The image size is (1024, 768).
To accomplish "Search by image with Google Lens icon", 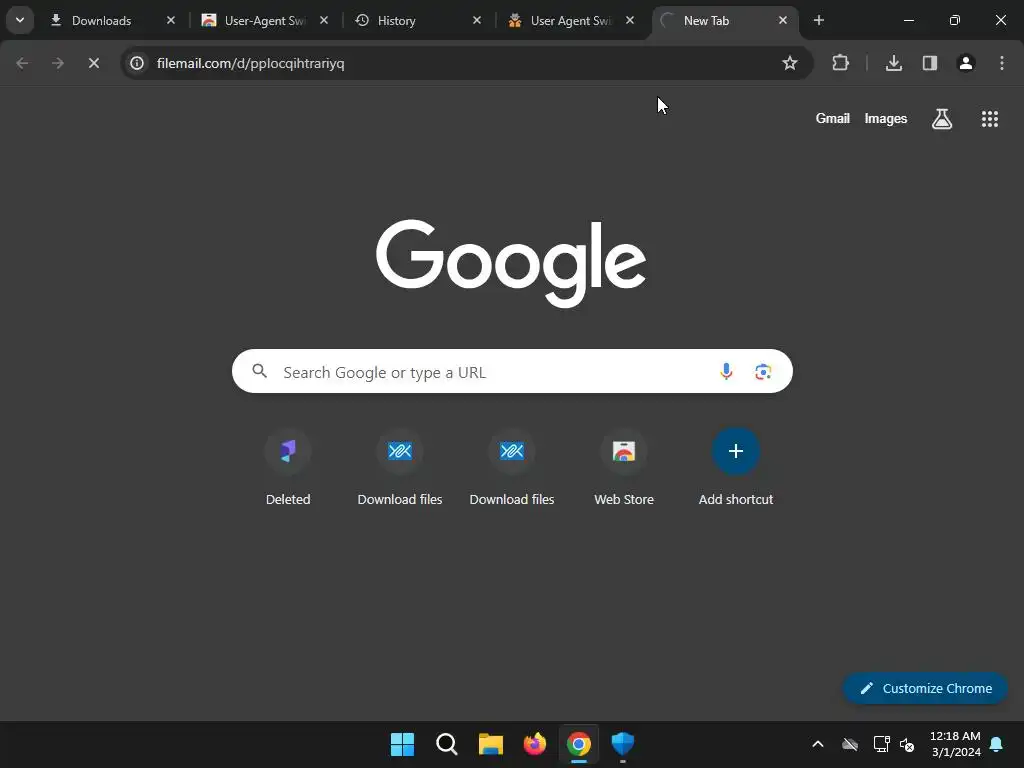I will pos(763,372).
